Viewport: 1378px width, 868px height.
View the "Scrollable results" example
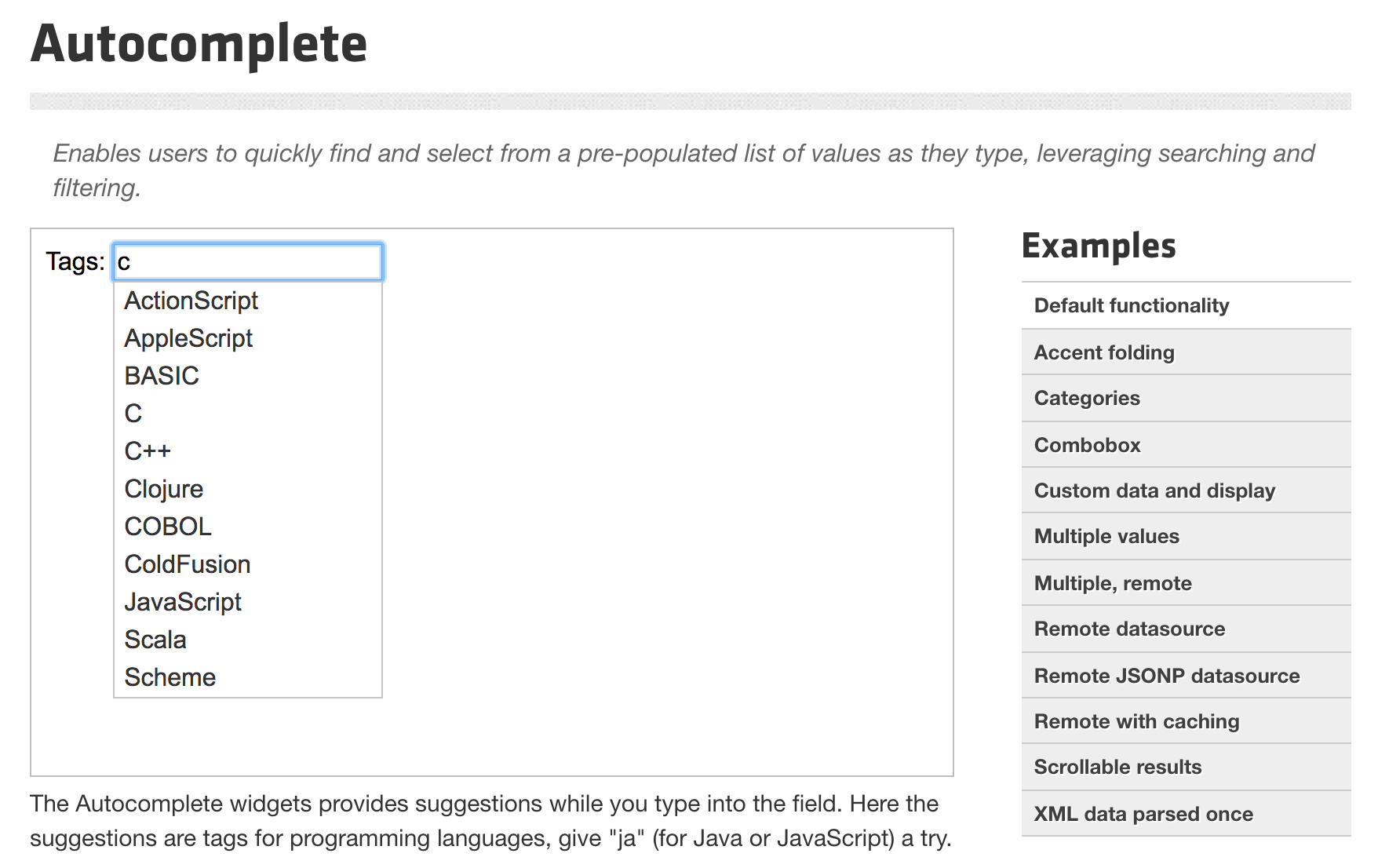click(x=1117, y=767)
